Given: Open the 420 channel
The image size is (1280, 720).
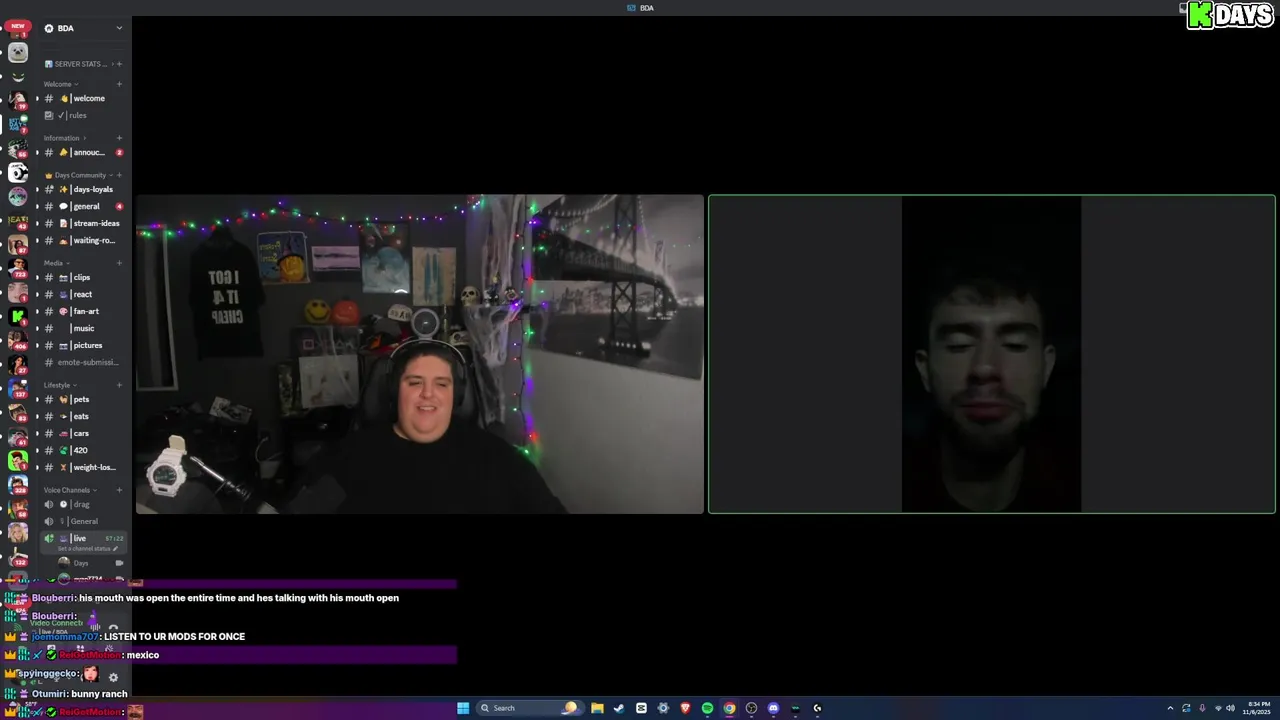Looking at the screenshot, I should (x=82, y=450).
